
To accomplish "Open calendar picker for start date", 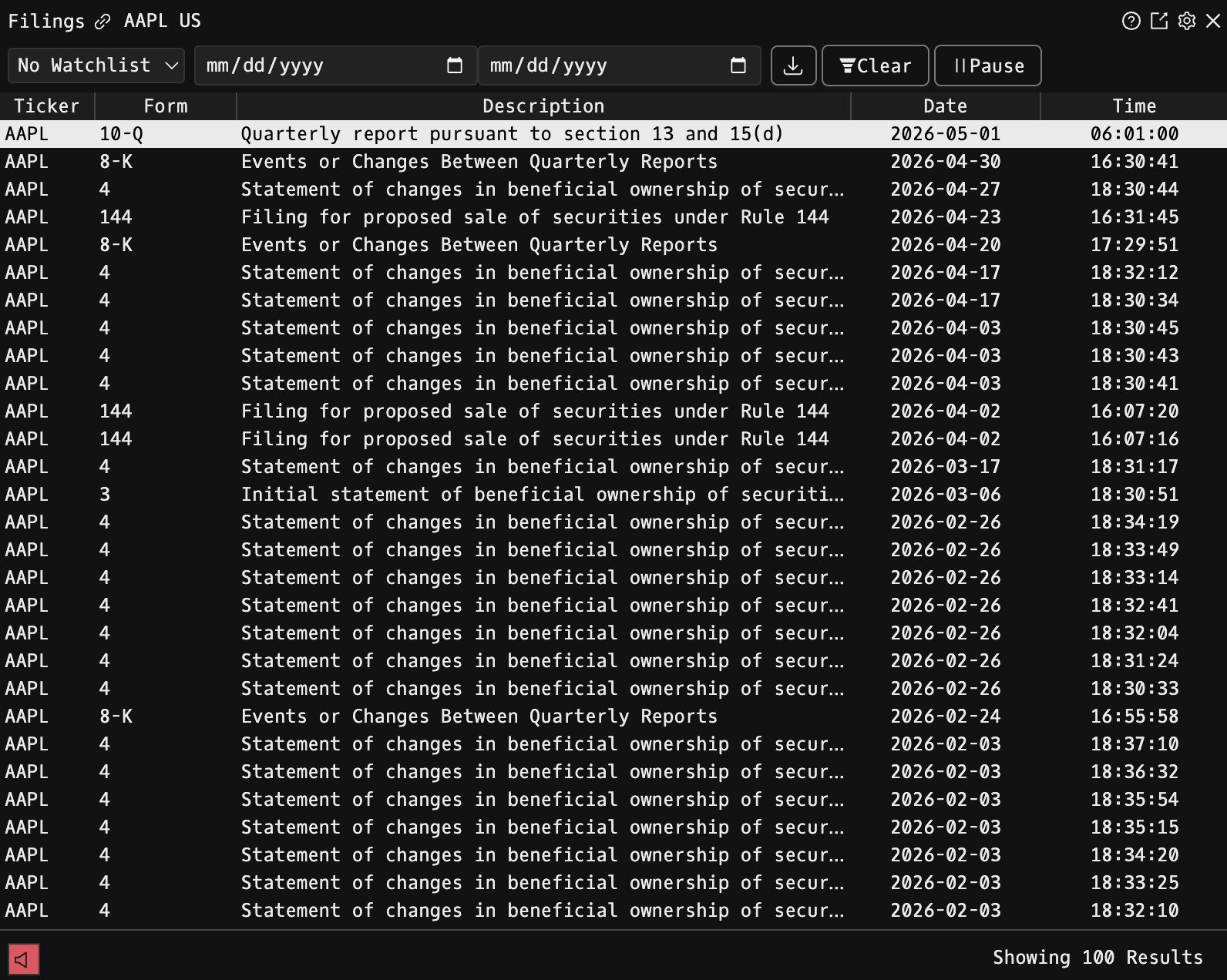I will coord(455,65).
